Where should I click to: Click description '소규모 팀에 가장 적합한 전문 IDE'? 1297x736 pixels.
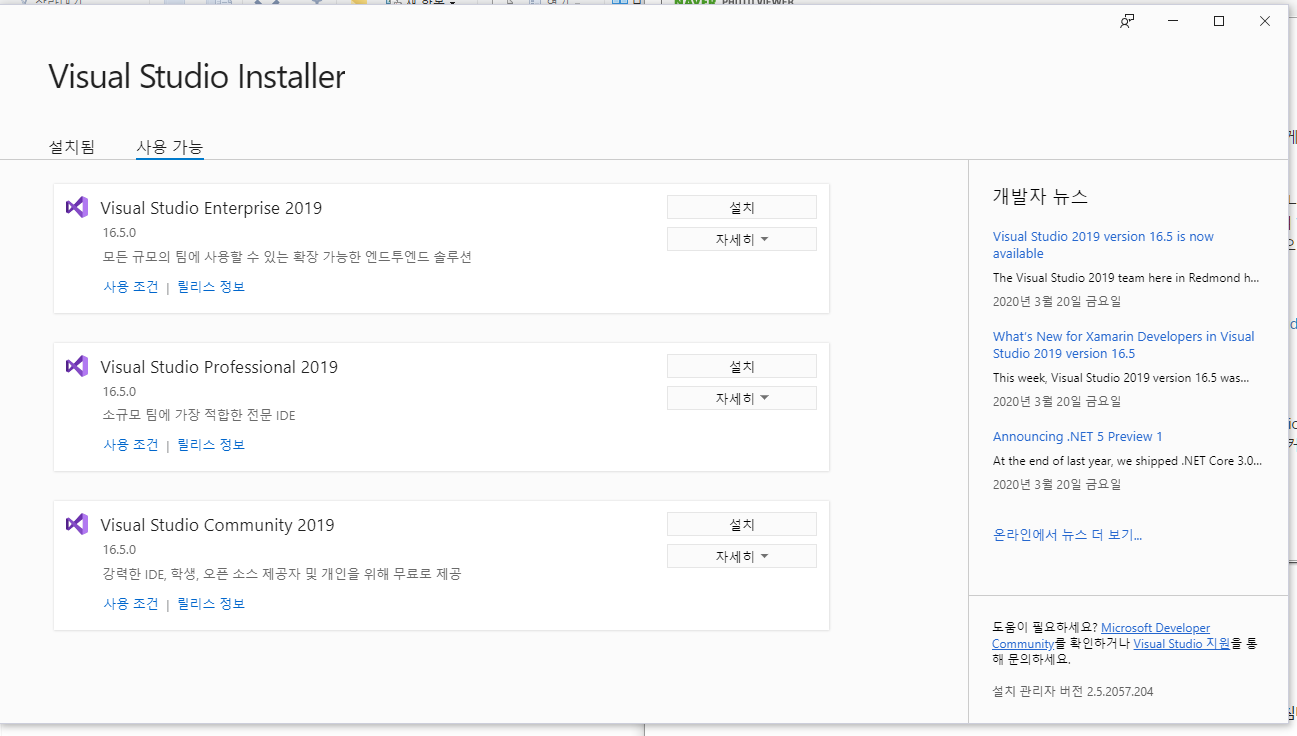coord(199,415)
